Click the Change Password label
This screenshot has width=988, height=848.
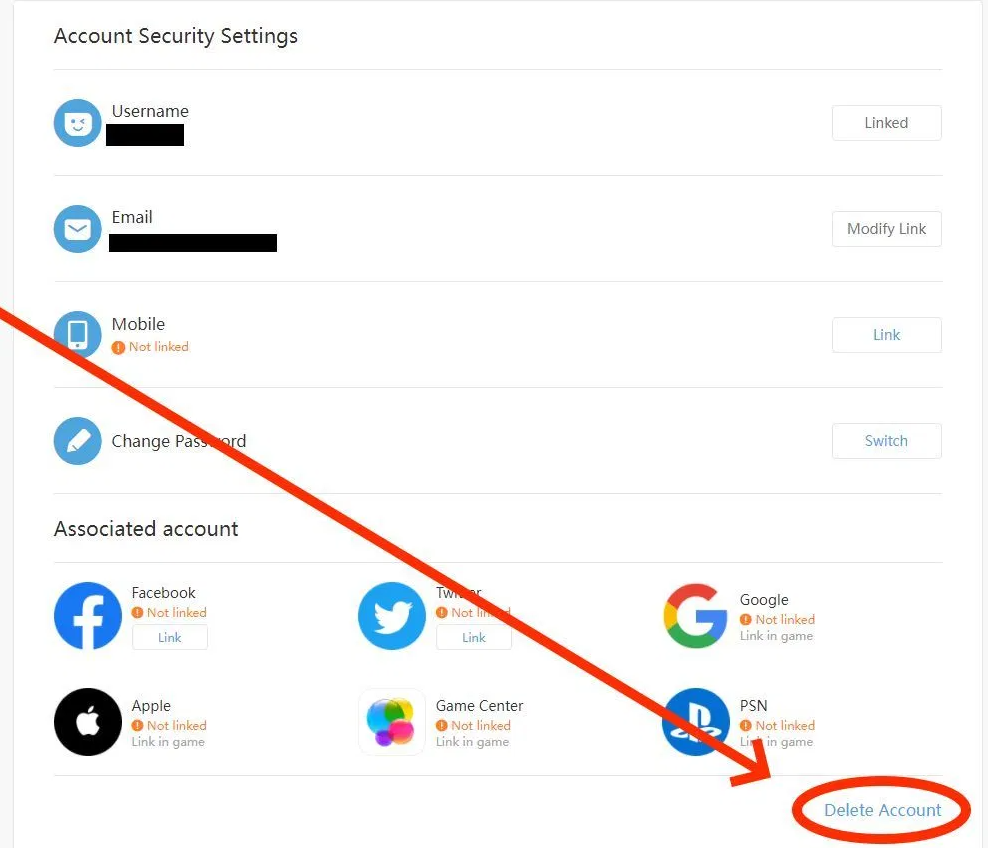click(179, 441)
